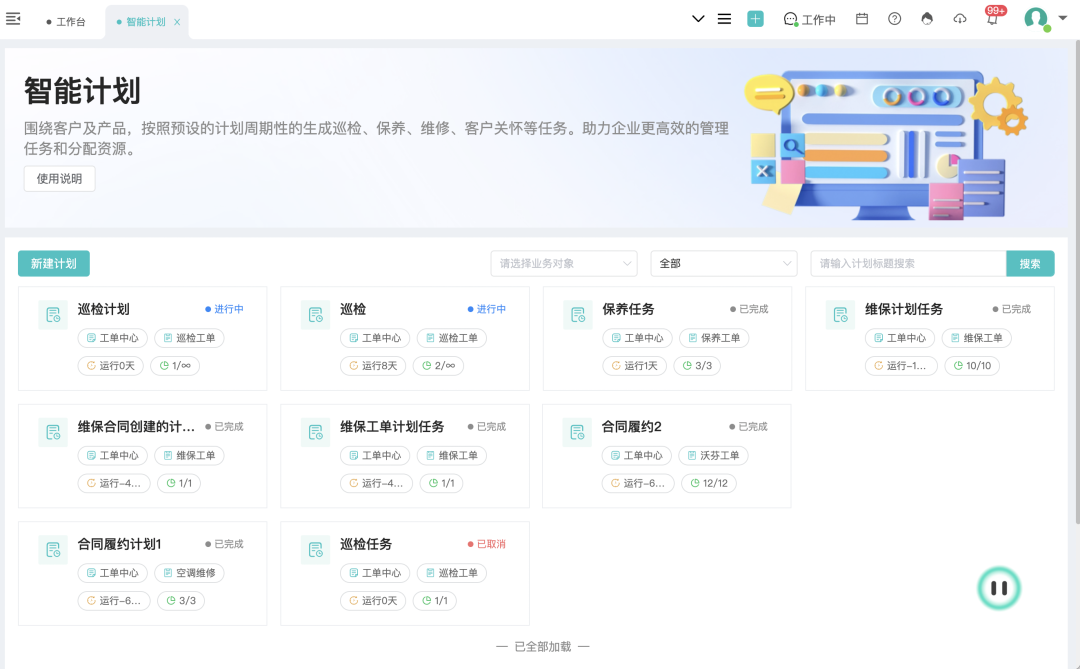Open the help question-mark icon
Screen dimensions: 1080x669
click(894, 18)
